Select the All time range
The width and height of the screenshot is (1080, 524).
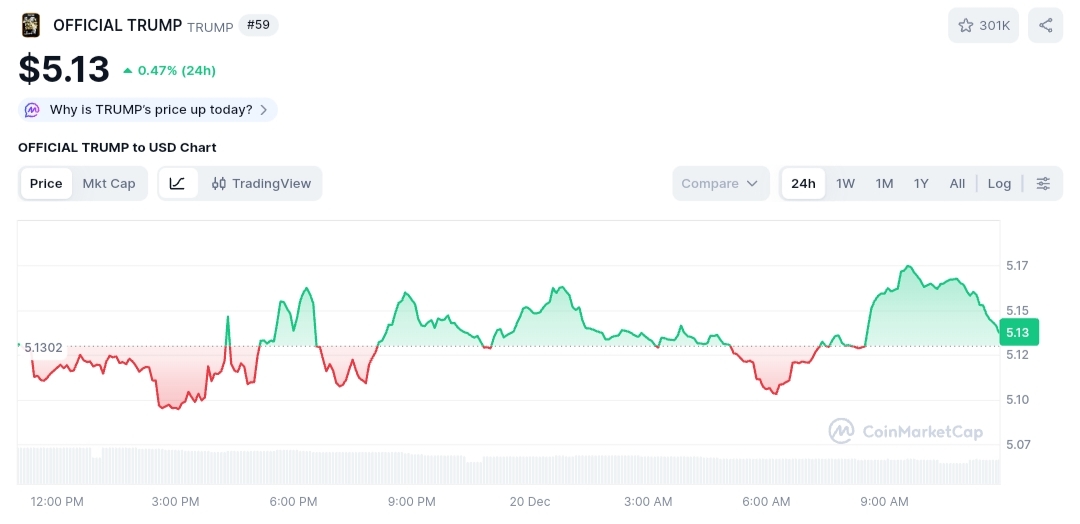click(957, 183)
